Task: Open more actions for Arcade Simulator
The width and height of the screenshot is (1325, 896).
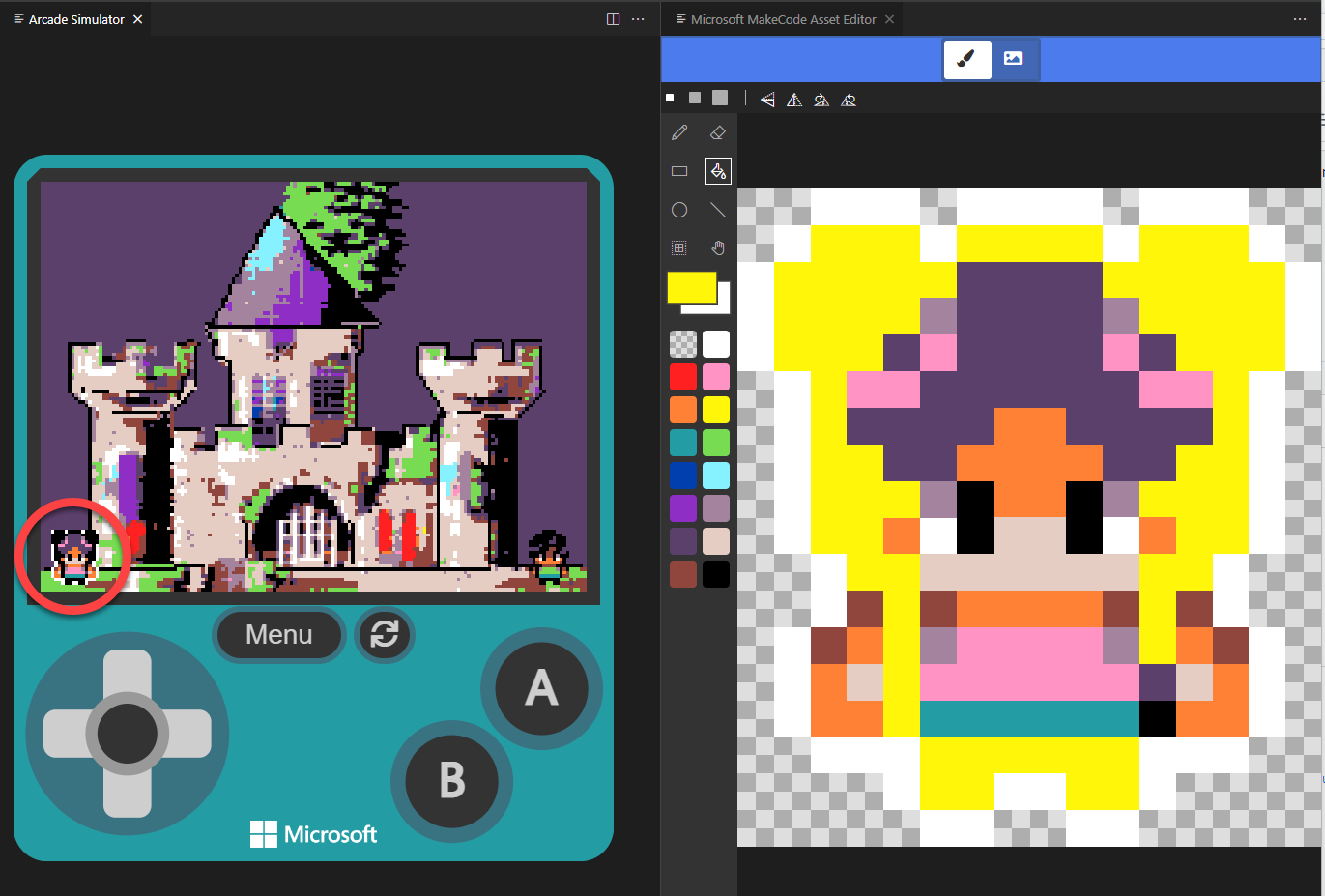Action: tap(638, 18)
